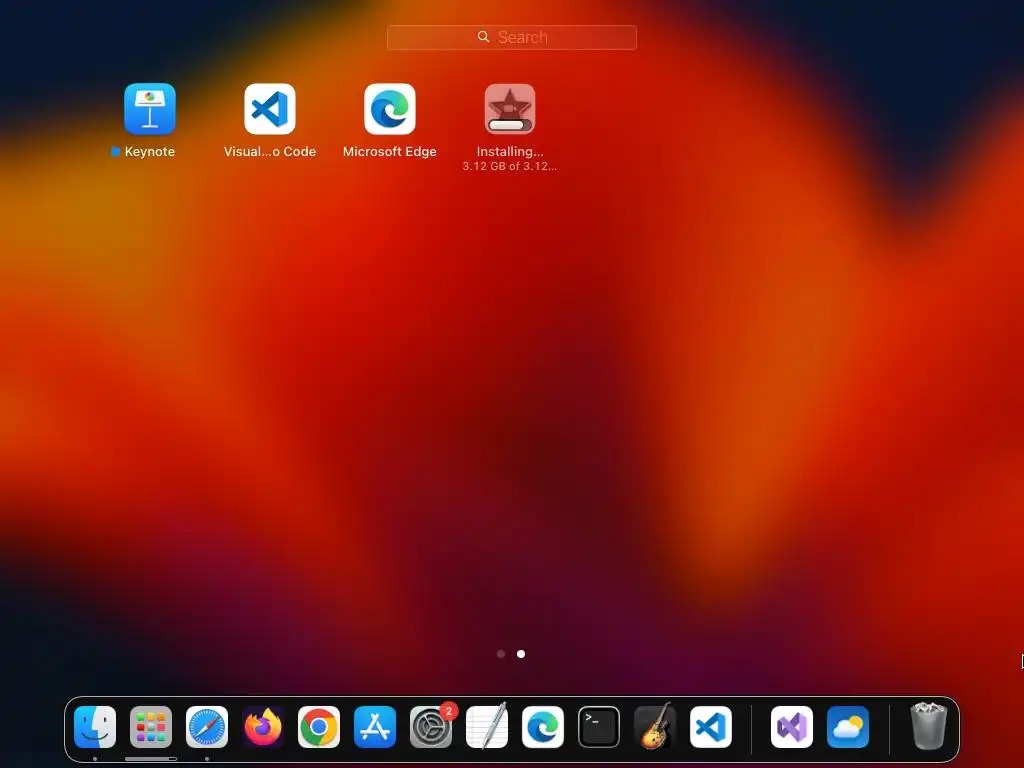Viewport: 1024px width, 768px height.
Task: Open Terminal from the Dock
Action: [599, 727]
